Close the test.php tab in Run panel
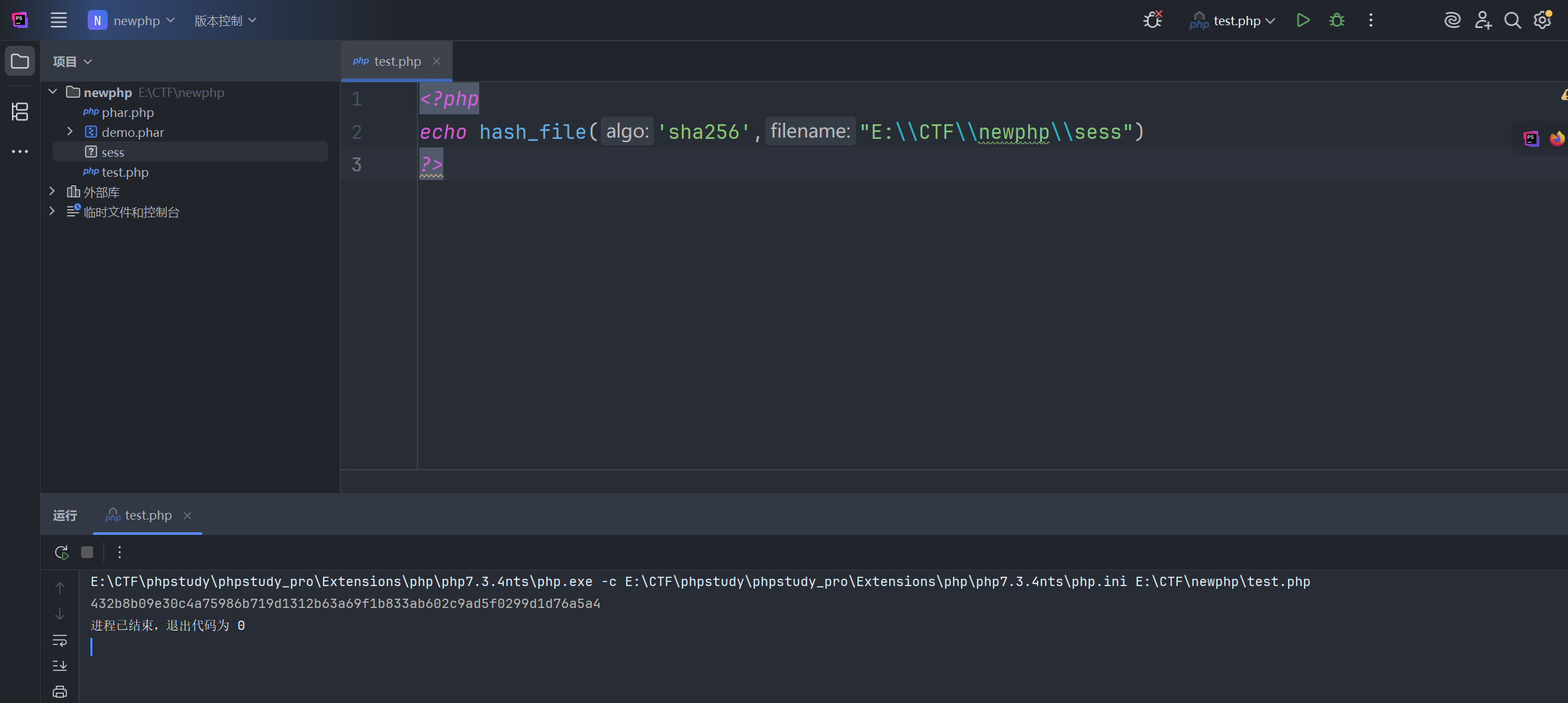This screenshot has height=703, width=1568. coord(187,516)
